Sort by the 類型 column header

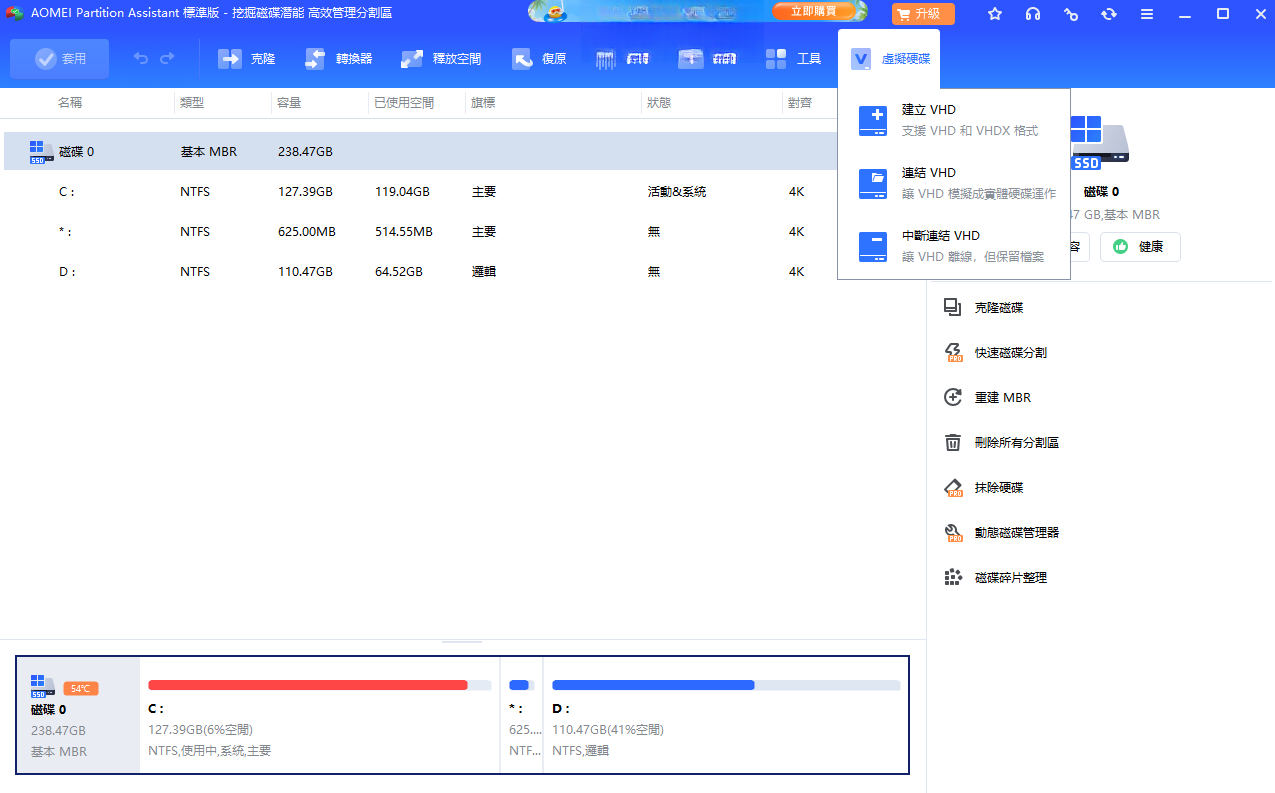coord(192,103)
